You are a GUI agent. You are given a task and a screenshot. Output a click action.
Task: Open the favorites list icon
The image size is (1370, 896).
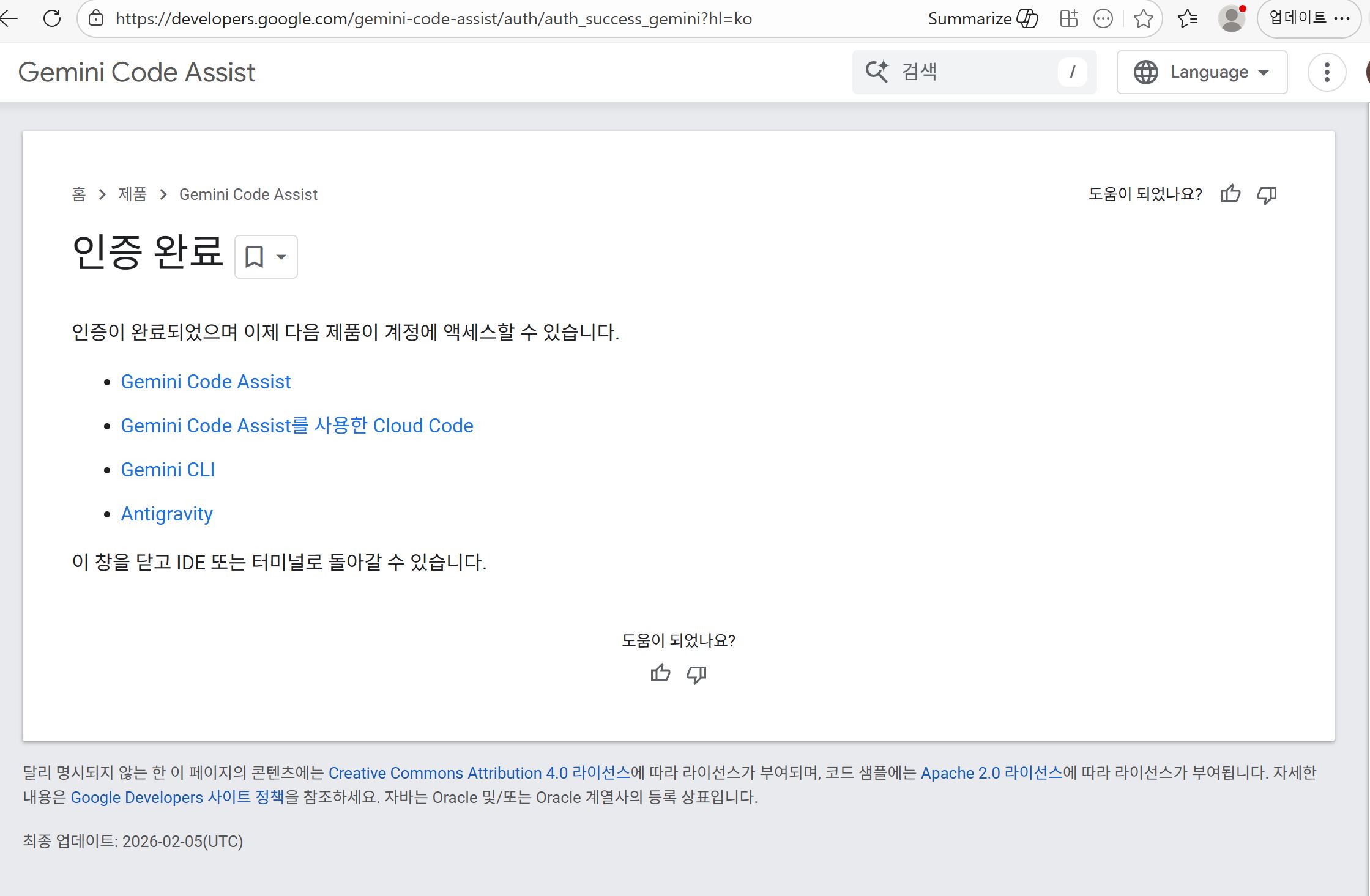click(1187, 18)
